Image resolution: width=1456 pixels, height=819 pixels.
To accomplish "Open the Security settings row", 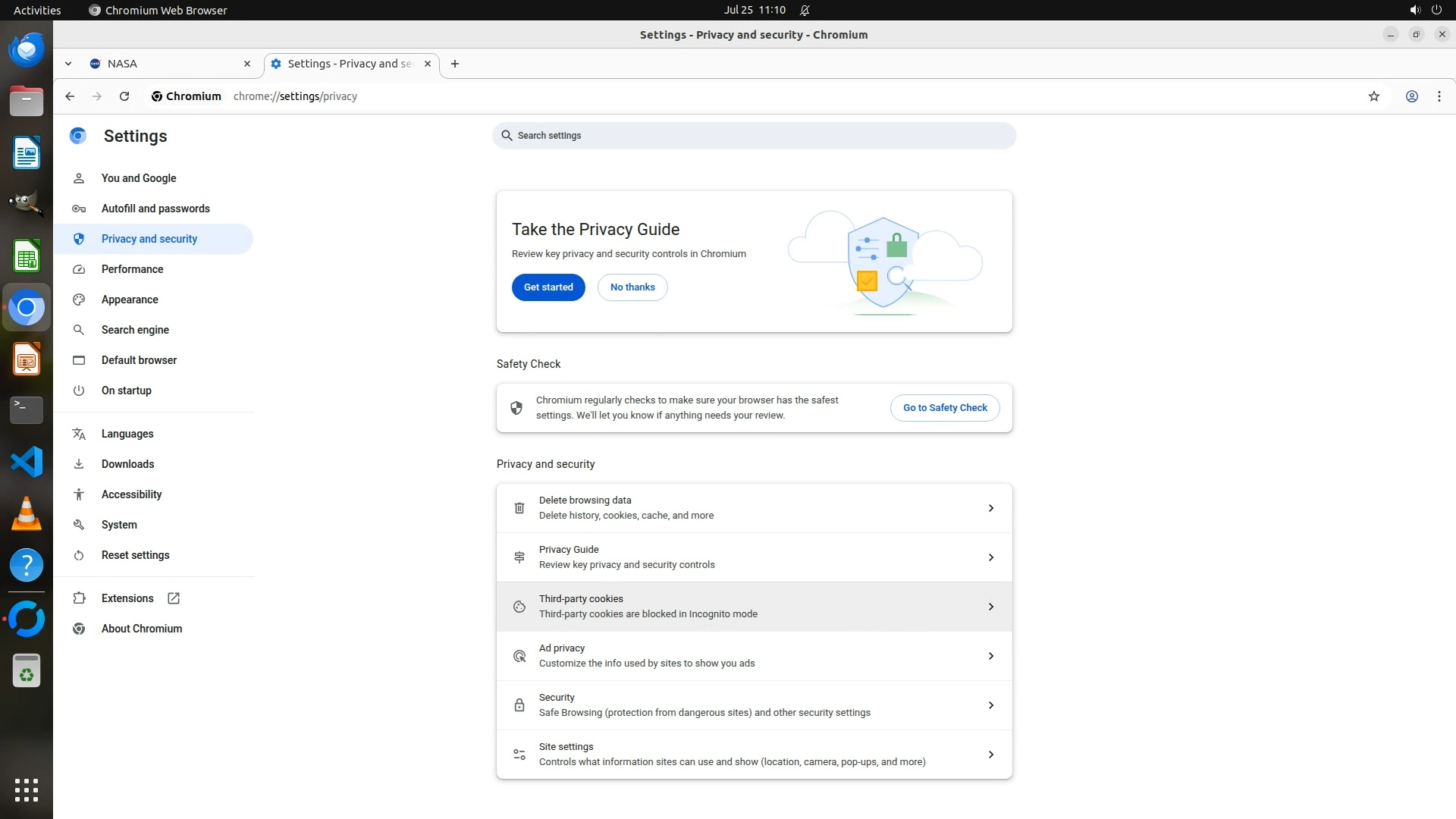I will [754, 705].
